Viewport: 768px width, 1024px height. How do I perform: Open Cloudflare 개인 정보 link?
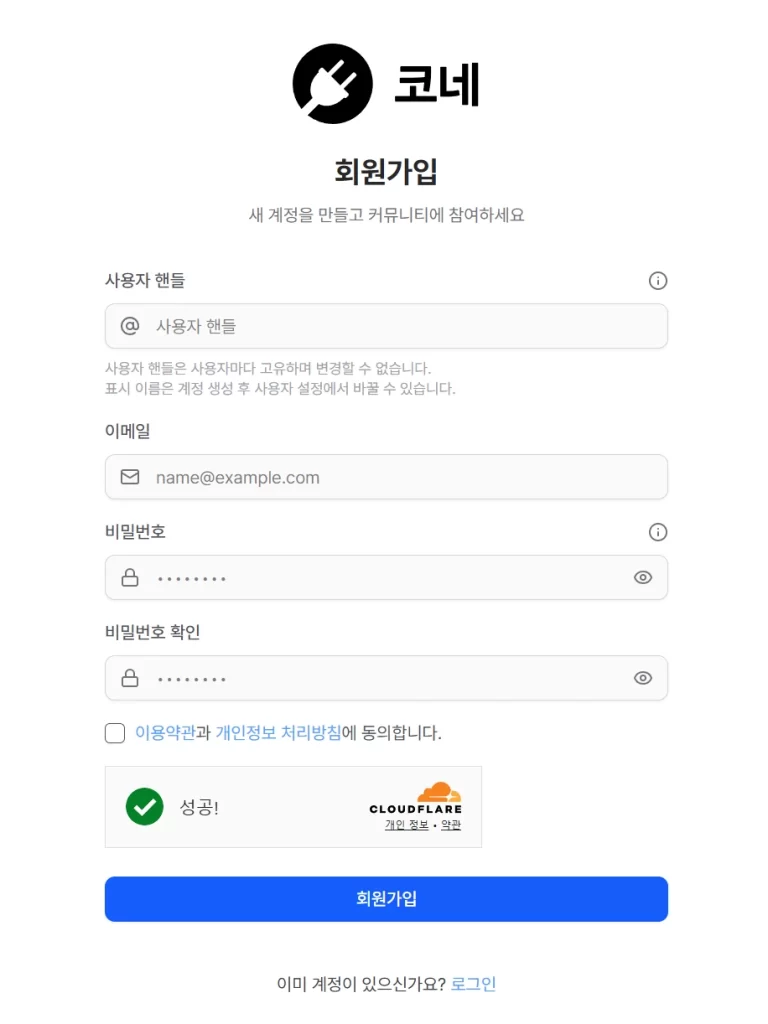407,825
